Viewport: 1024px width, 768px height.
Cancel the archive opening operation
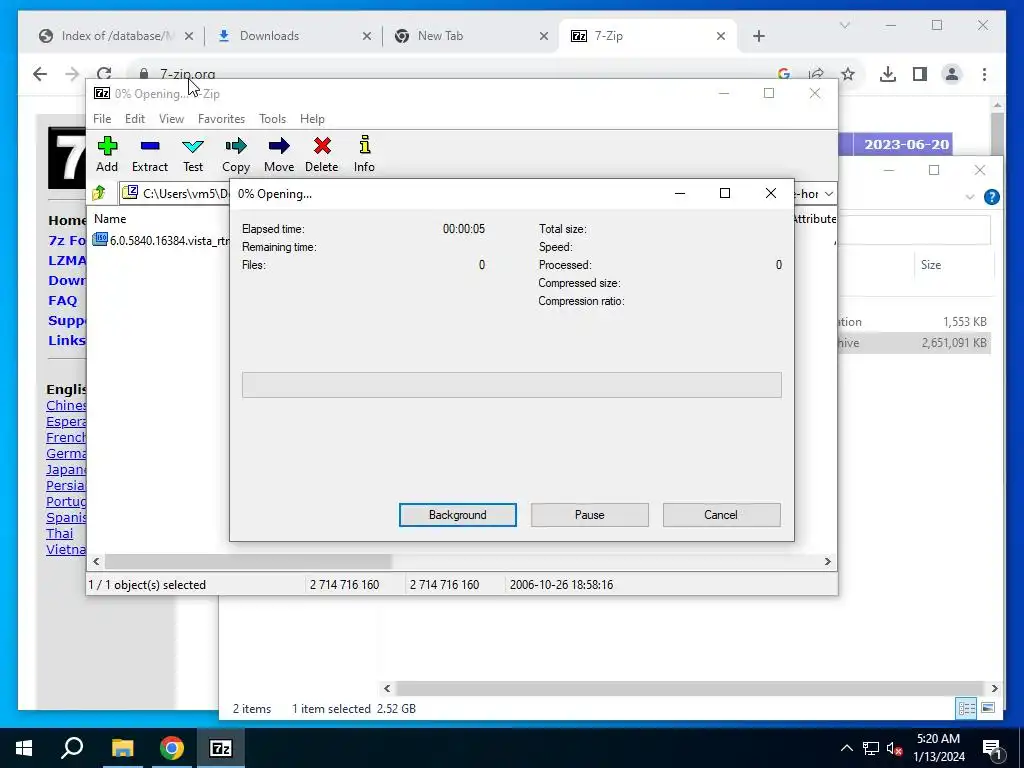721,515
